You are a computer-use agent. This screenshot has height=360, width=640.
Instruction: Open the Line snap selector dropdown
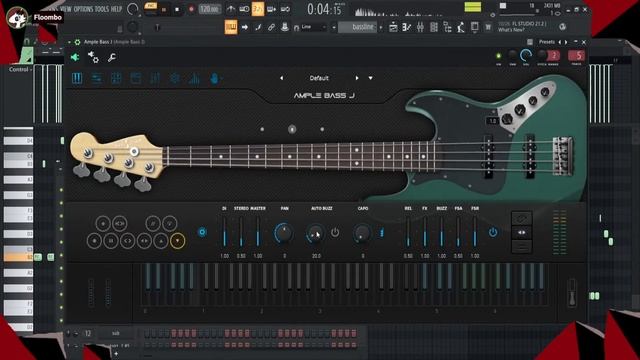click(313, 27)
